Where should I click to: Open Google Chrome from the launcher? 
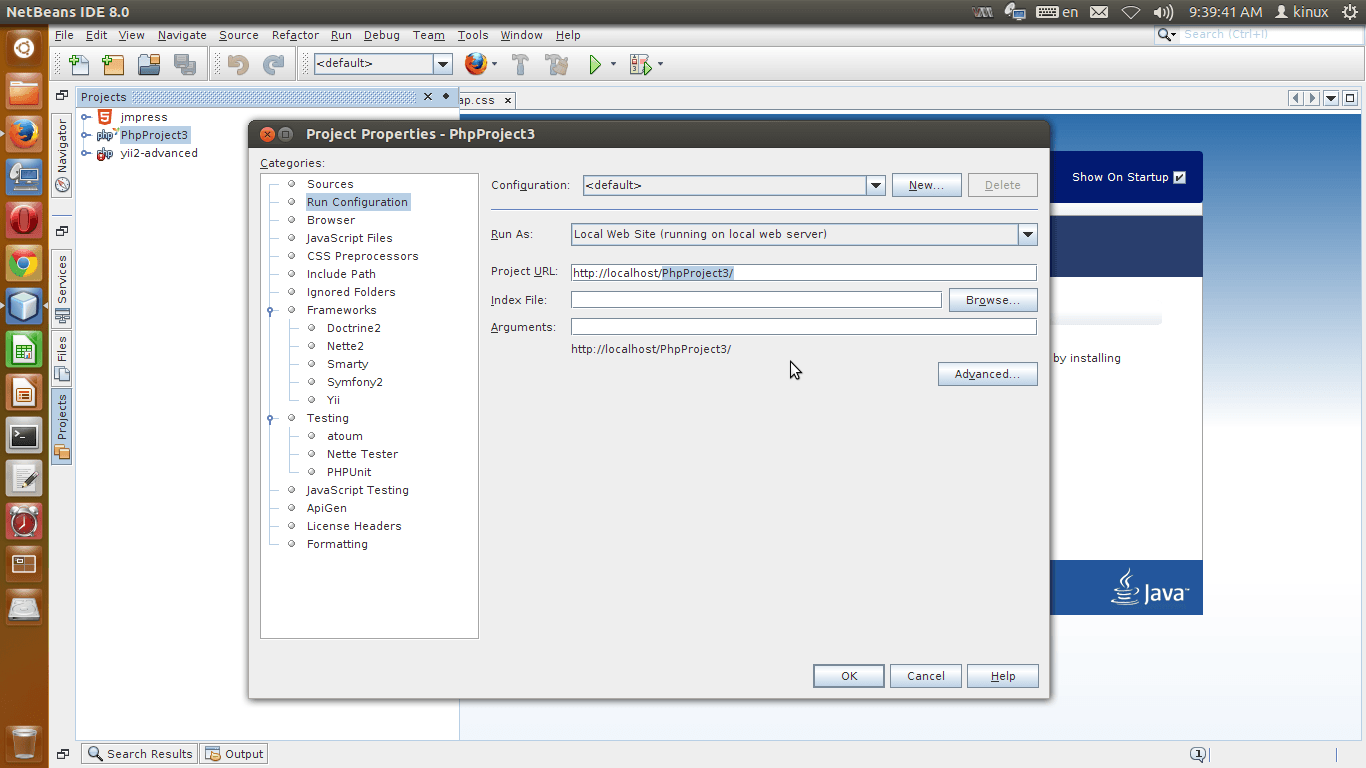pos(24,264)
